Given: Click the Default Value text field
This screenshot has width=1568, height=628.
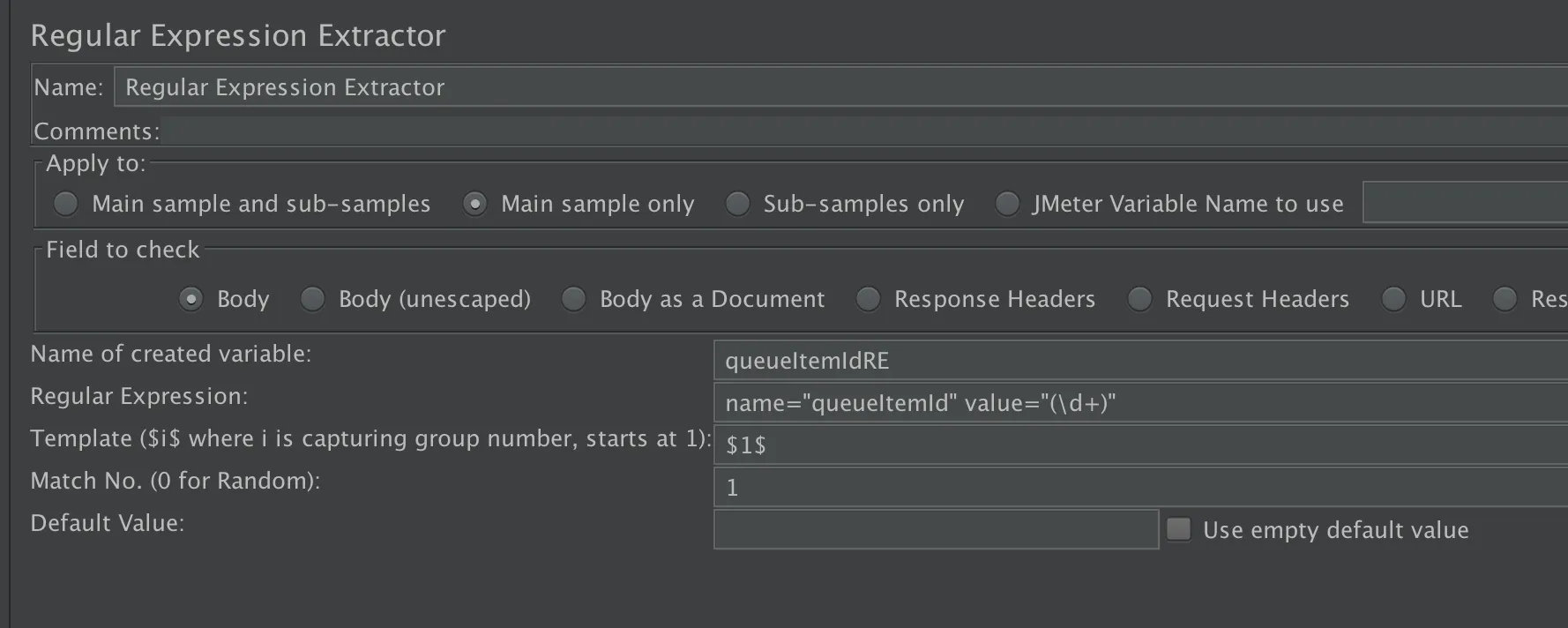Looking at the screenshot, I should 935,529.
